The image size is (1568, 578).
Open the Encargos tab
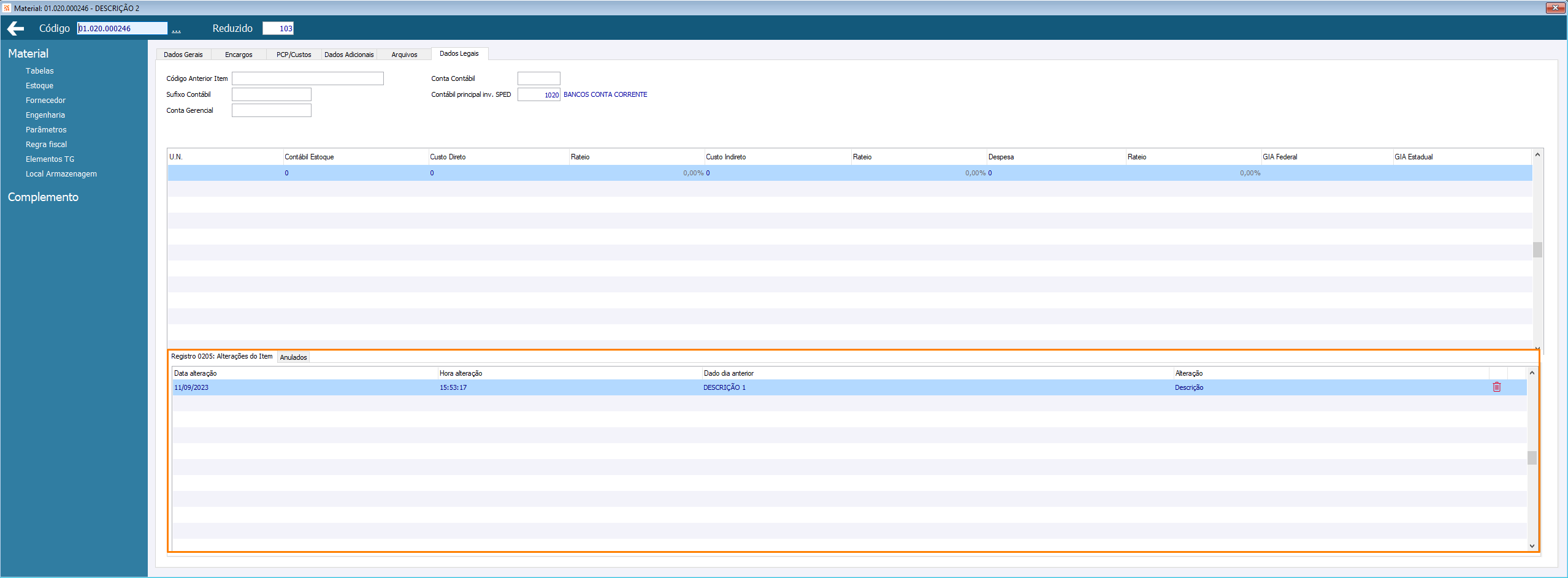239,55
